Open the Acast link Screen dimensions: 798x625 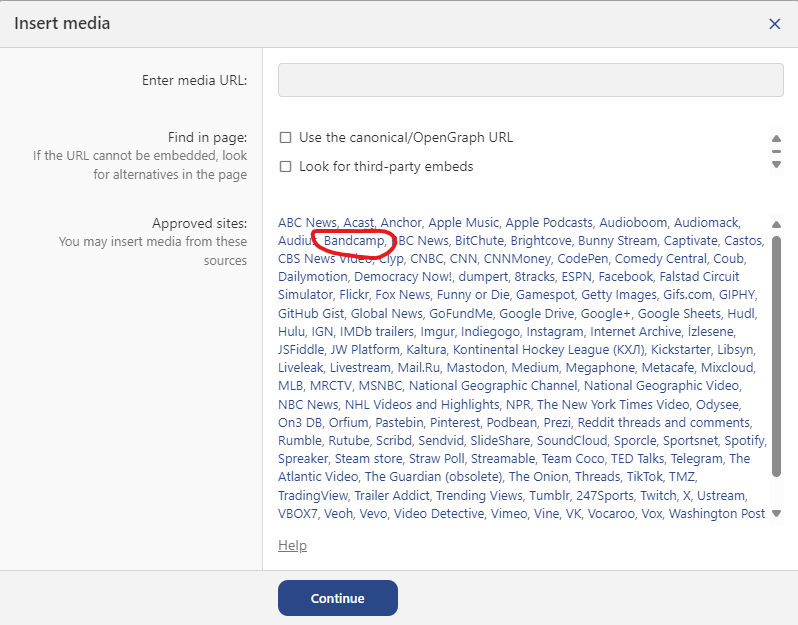(358, 222)
